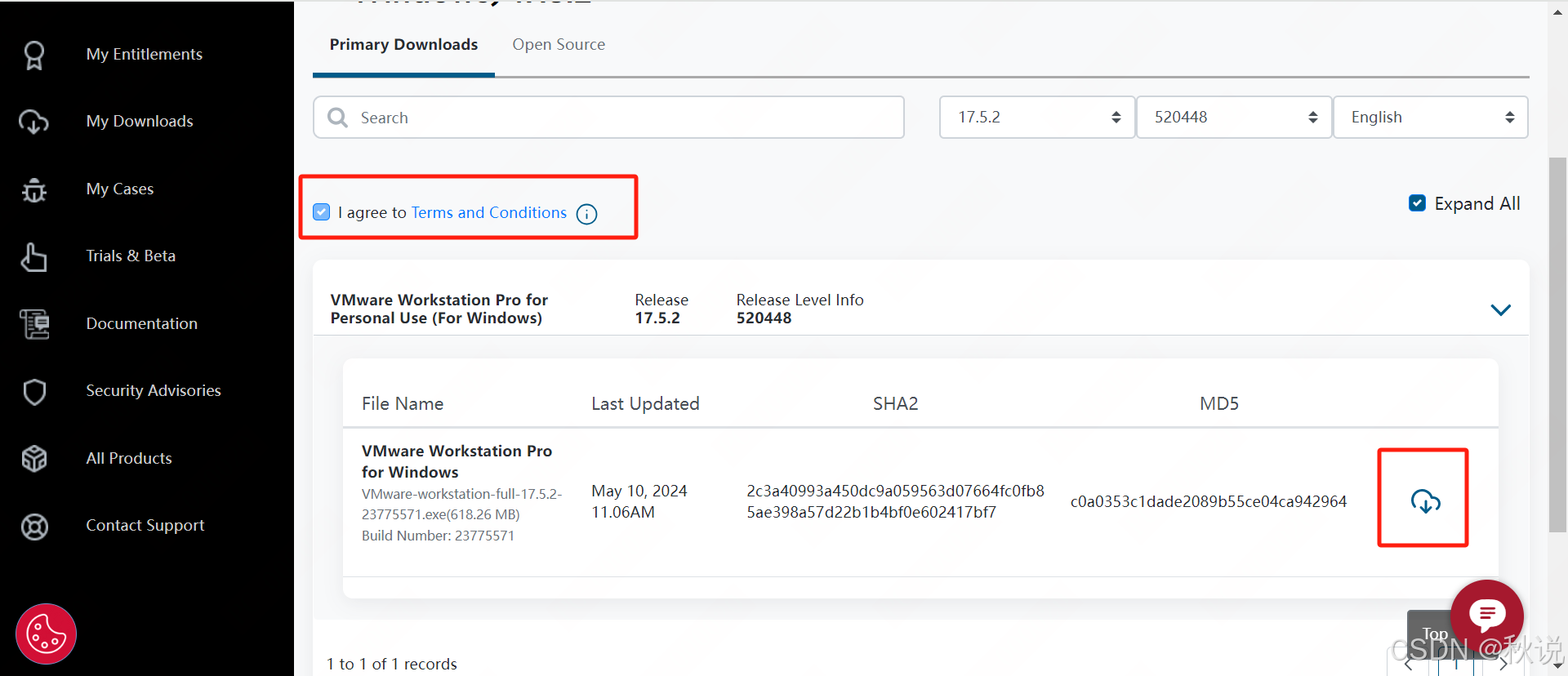This screenshot has height=676, width=1568.
Task: Click the VMware-workstation-full exe file name
Action: (x=461, y=505)
